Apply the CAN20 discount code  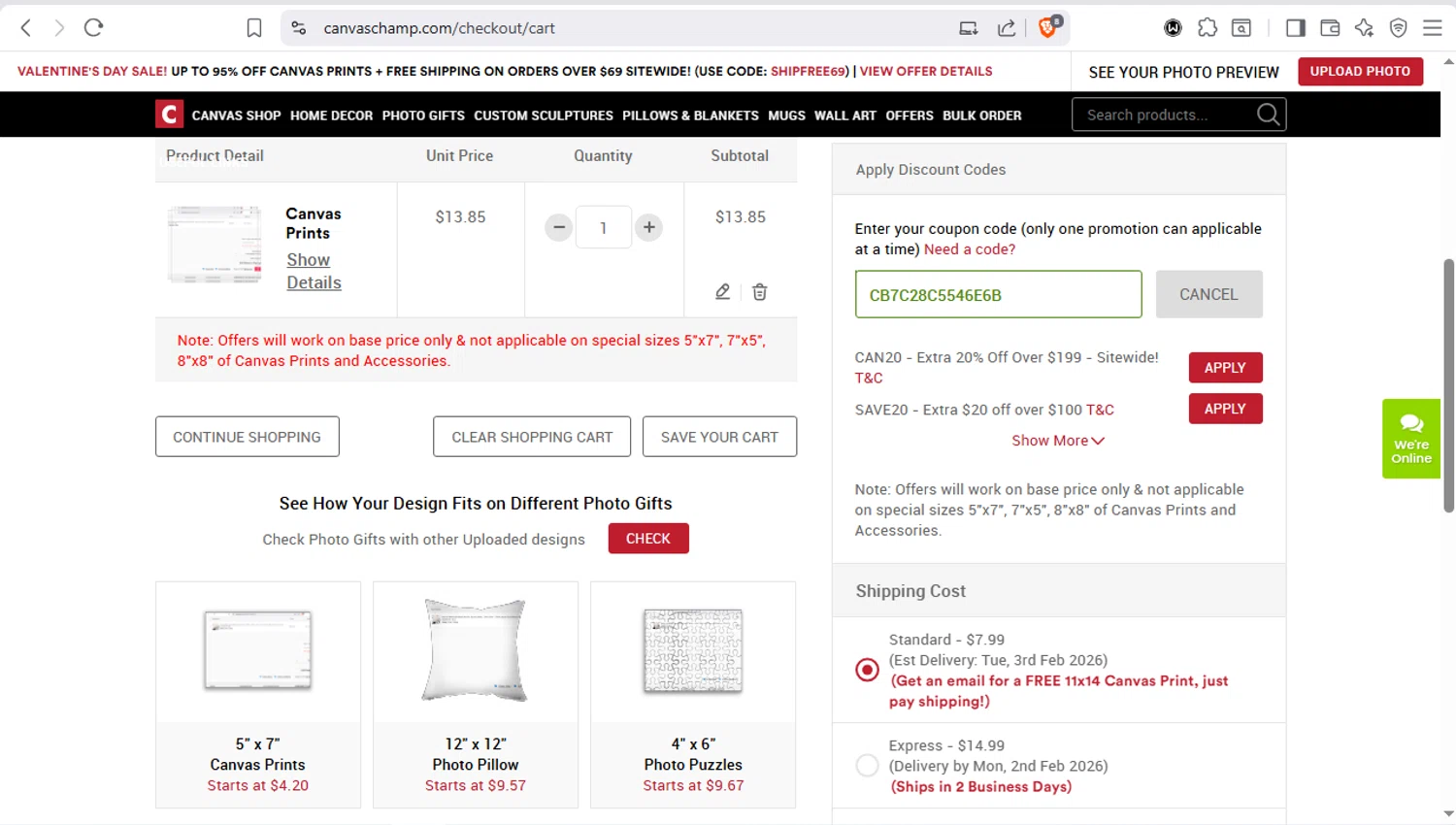[x=1225, y=368]
